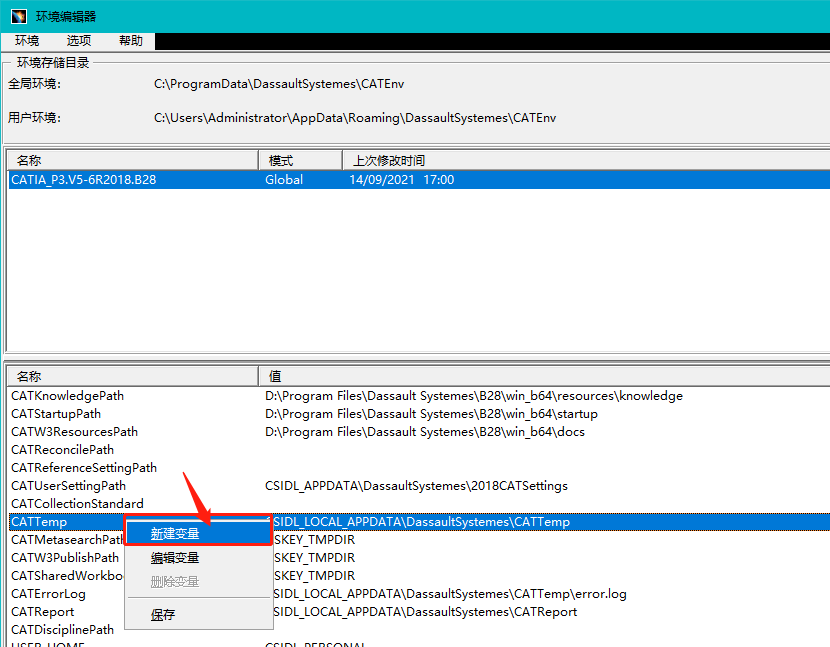Click the global environment path C:\ProgramData\DassaultSystemes\CATEnv

click(279, 84)
